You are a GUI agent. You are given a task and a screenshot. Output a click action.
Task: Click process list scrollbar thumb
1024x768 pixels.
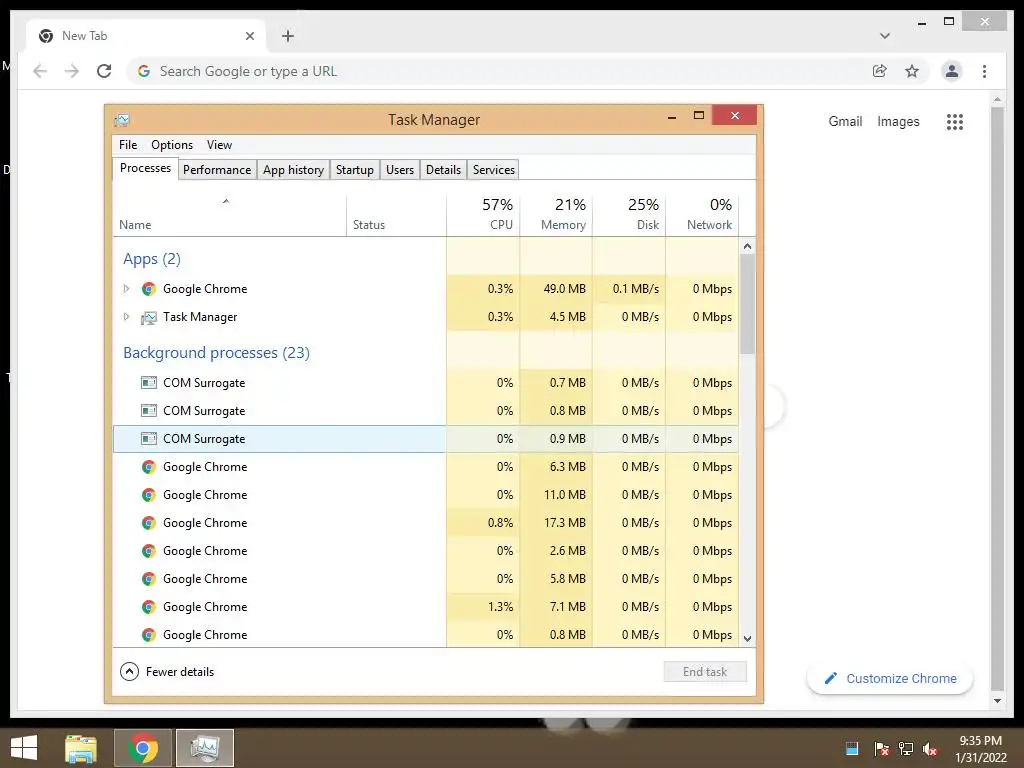click(747, 304)
